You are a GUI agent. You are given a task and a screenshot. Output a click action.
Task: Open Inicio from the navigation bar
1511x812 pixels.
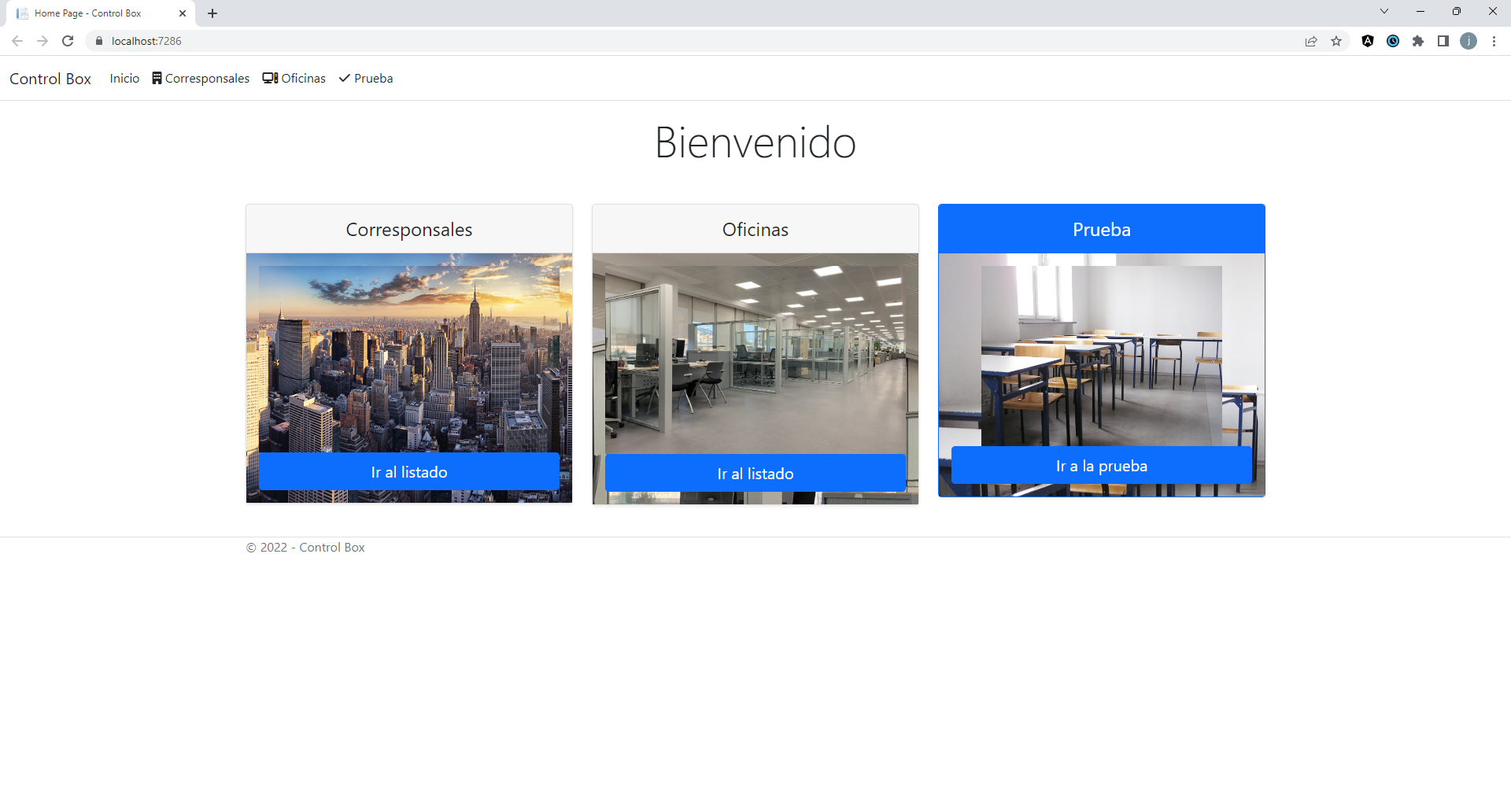tap(124, 78)
